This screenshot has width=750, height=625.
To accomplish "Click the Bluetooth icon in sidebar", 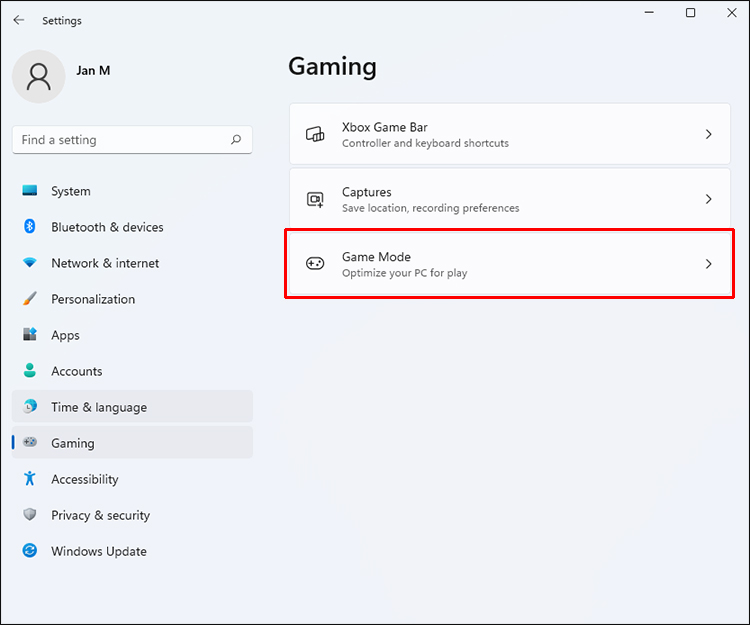I will (x=30, y=226).
